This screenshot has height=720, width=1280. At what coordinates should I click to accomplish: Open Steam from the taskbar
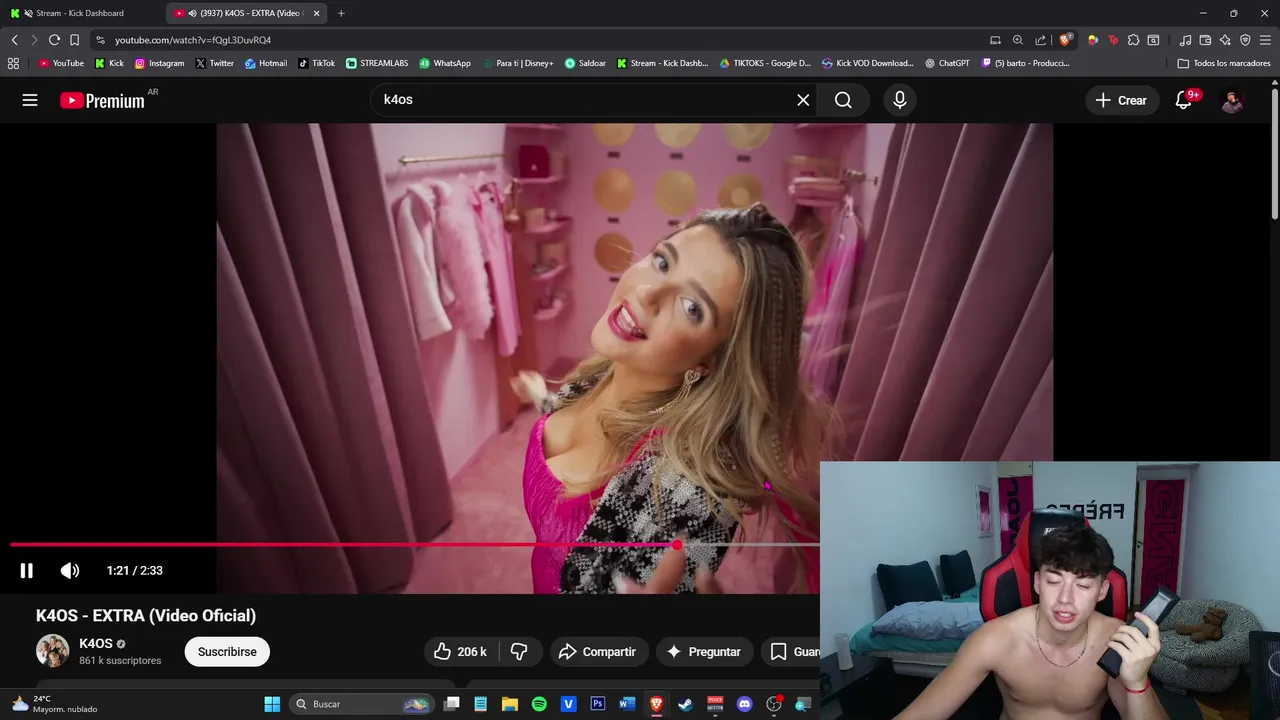pyautogui.click(x=686, y=704)
